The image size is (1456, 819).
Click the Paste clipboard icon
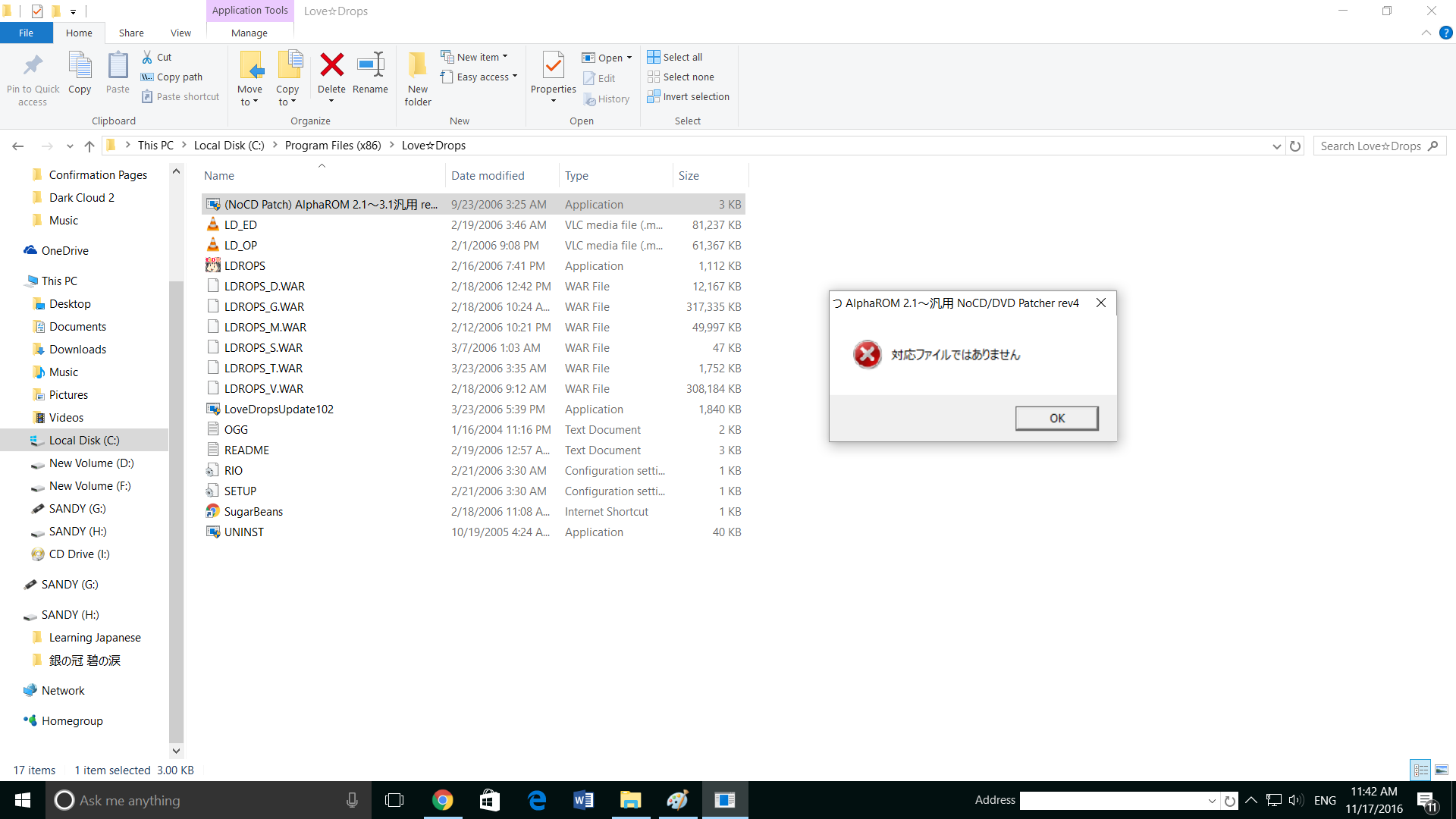point(118,66)
